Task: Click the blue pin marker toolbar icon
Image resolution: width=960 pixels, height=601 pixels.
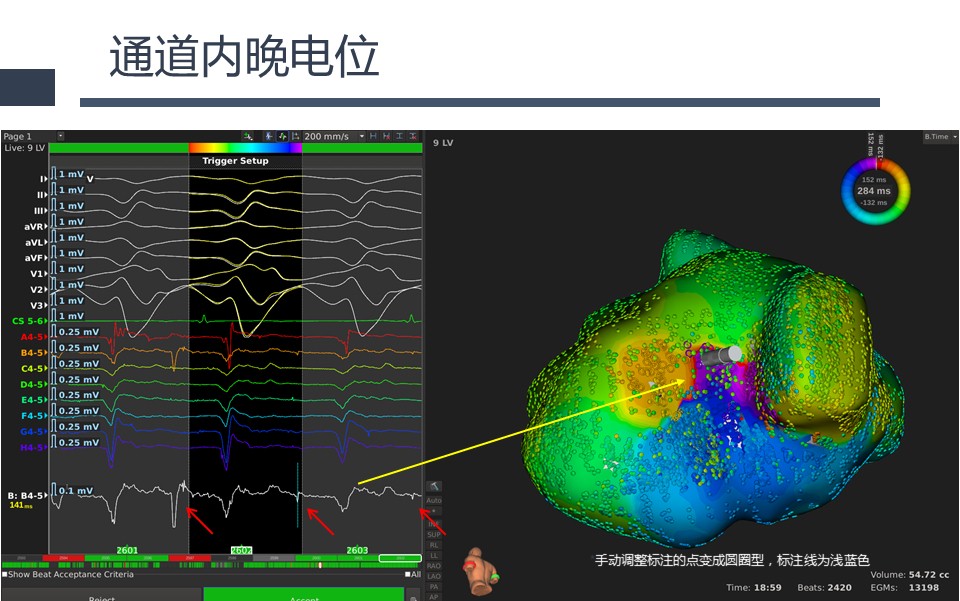Action: 269,136
